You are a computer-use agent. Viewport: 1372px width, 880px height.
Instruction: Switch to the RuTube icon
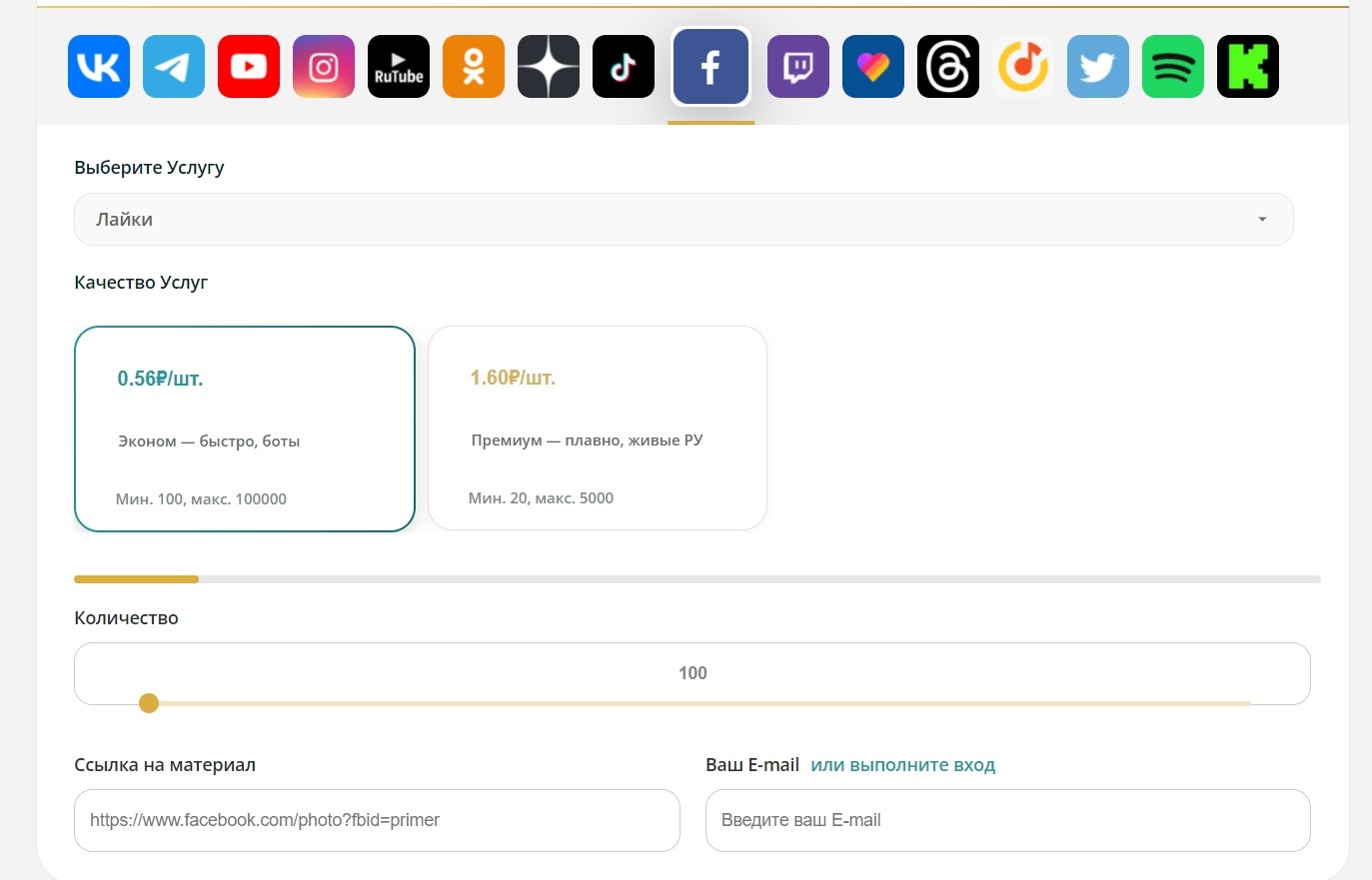399,67
